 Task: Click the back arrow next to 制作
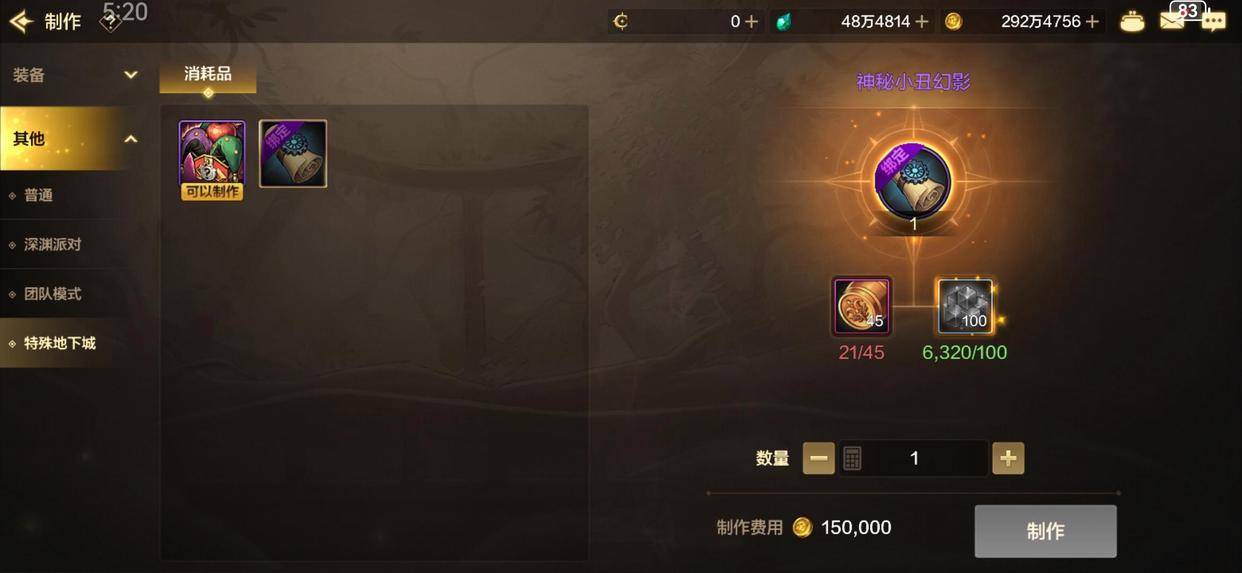[x=20, y=21]
